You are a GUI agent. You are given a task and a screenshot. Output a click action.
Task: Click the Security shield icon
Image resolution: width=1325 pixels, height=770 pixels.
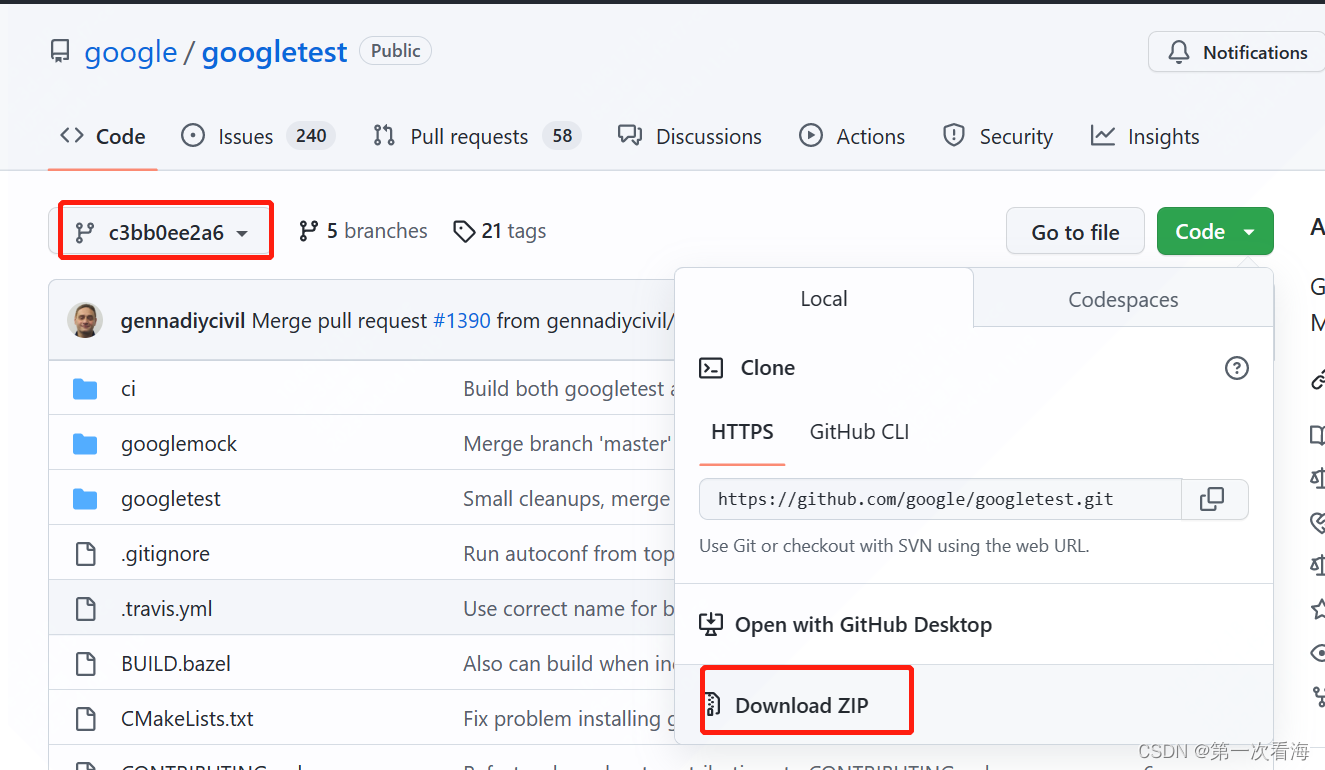[x=954, y=135]
